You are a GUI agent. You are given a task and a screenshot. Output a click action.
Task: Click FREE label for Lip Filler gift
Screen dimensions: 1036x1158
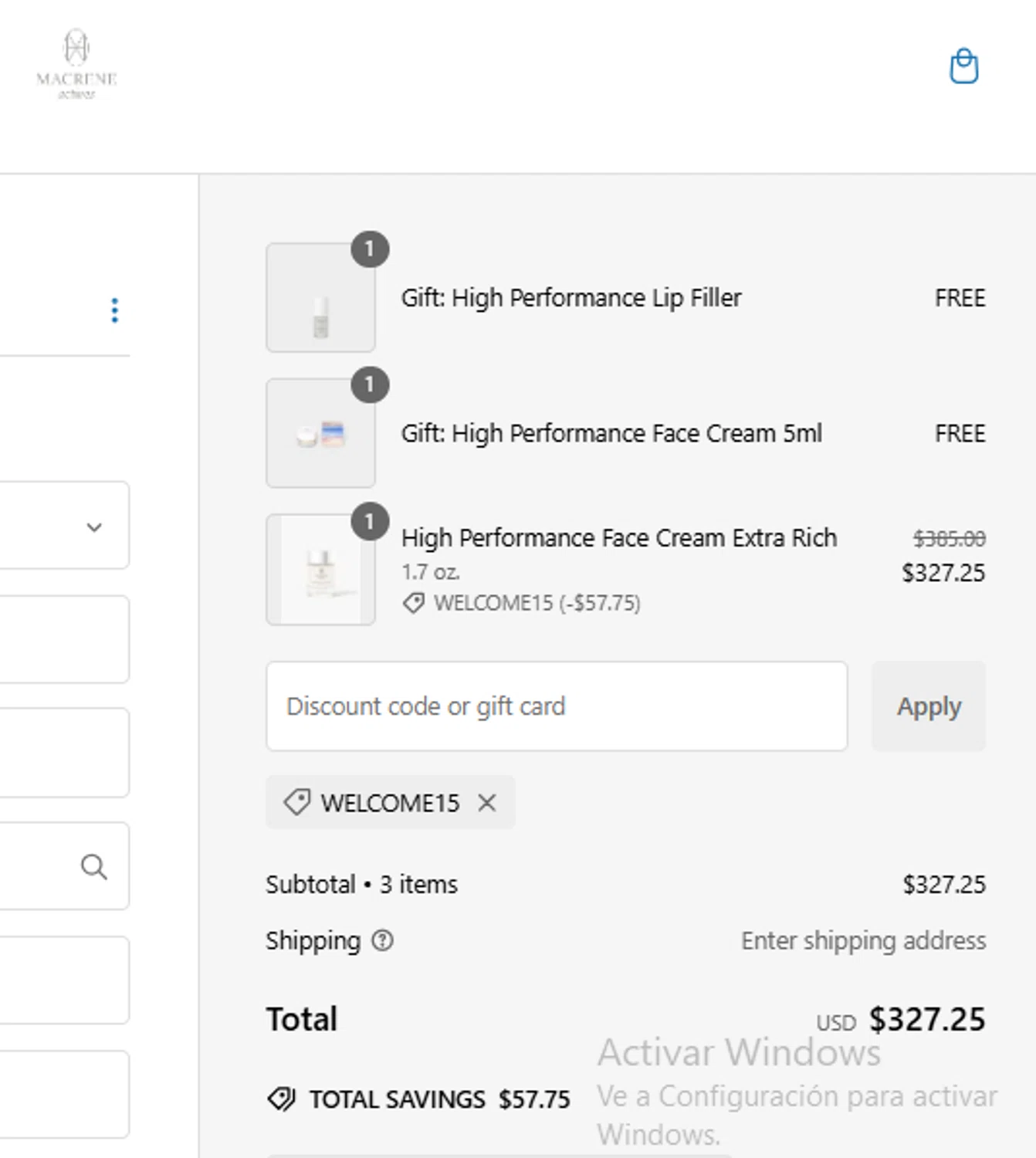point(960,298)
